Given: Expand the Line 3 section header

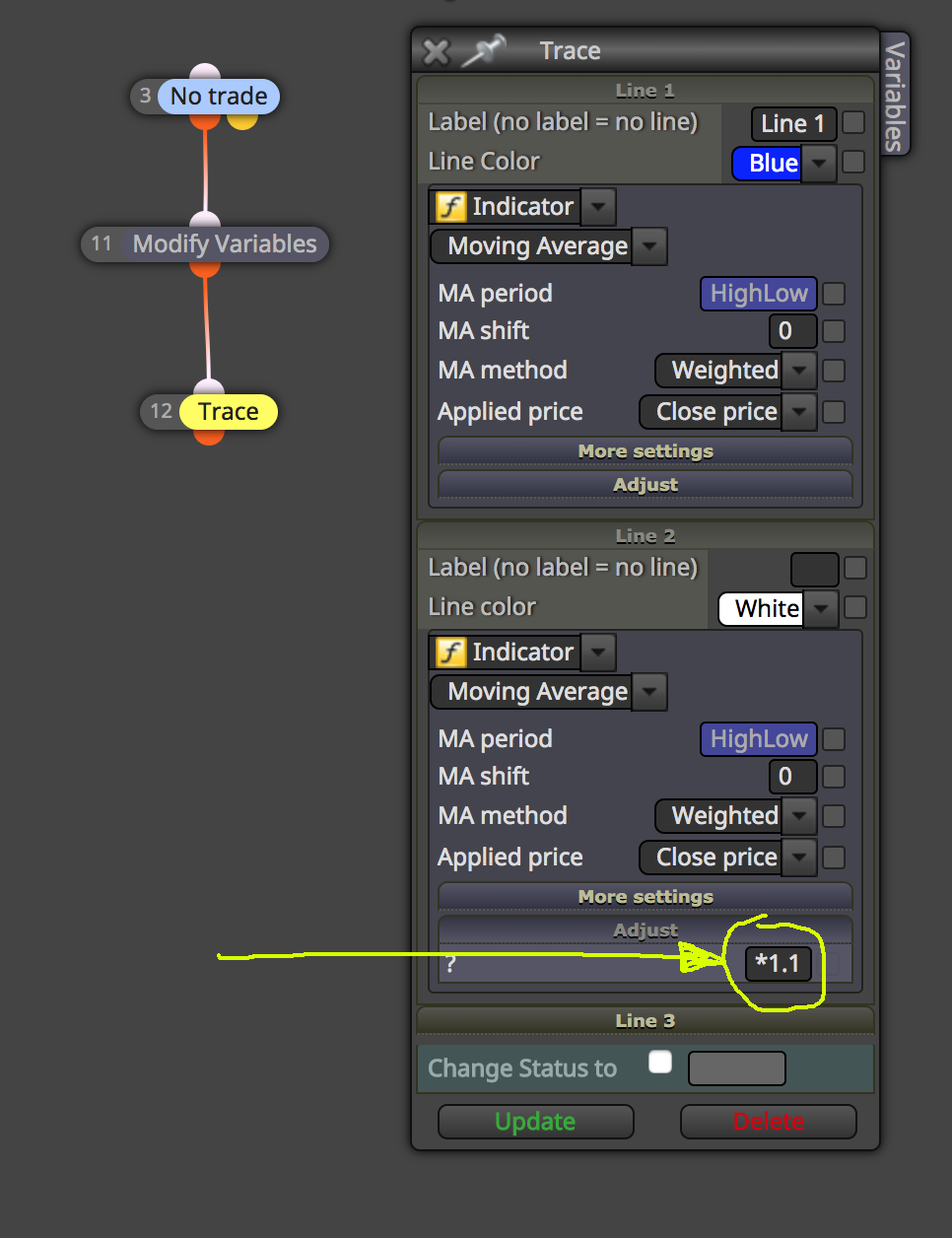Looking at the screenshot, I should (645, 1020).
